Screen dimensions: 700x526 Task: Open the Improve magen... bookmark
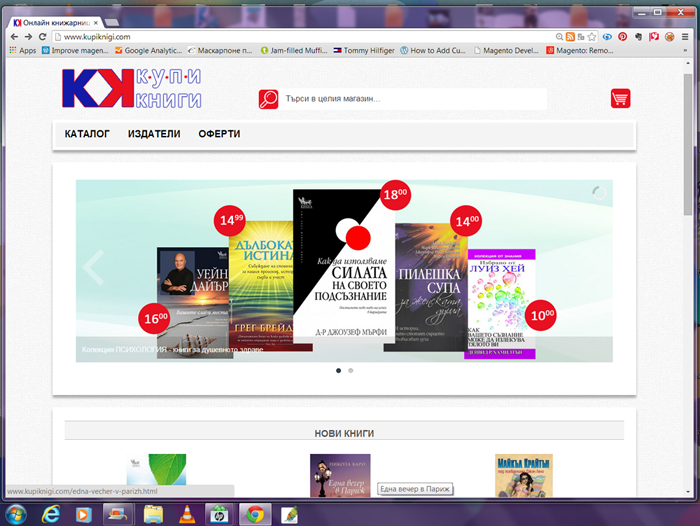[75, 50]
